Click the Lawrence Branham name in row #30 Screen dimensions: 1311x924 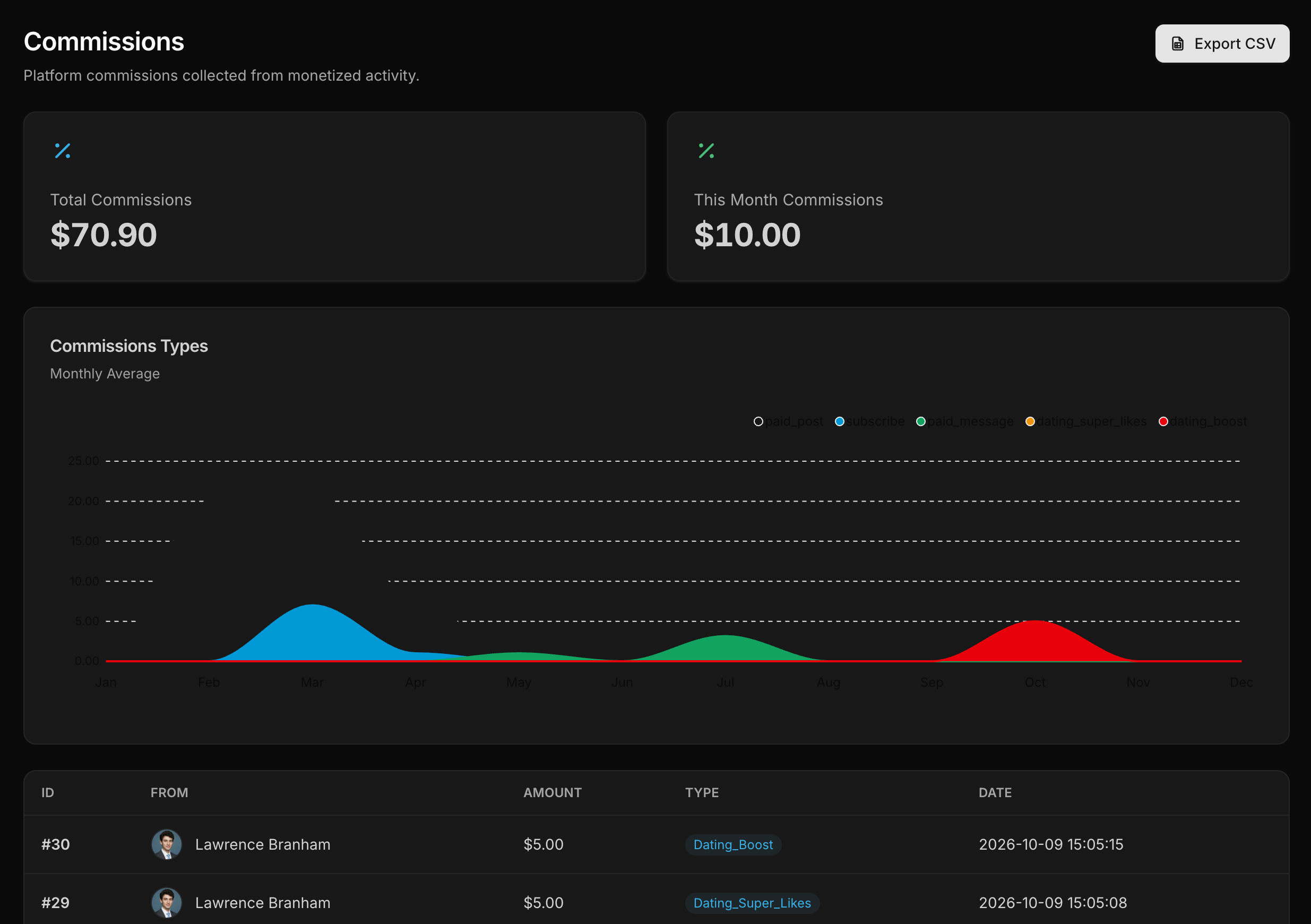click(x=263, y=844)
